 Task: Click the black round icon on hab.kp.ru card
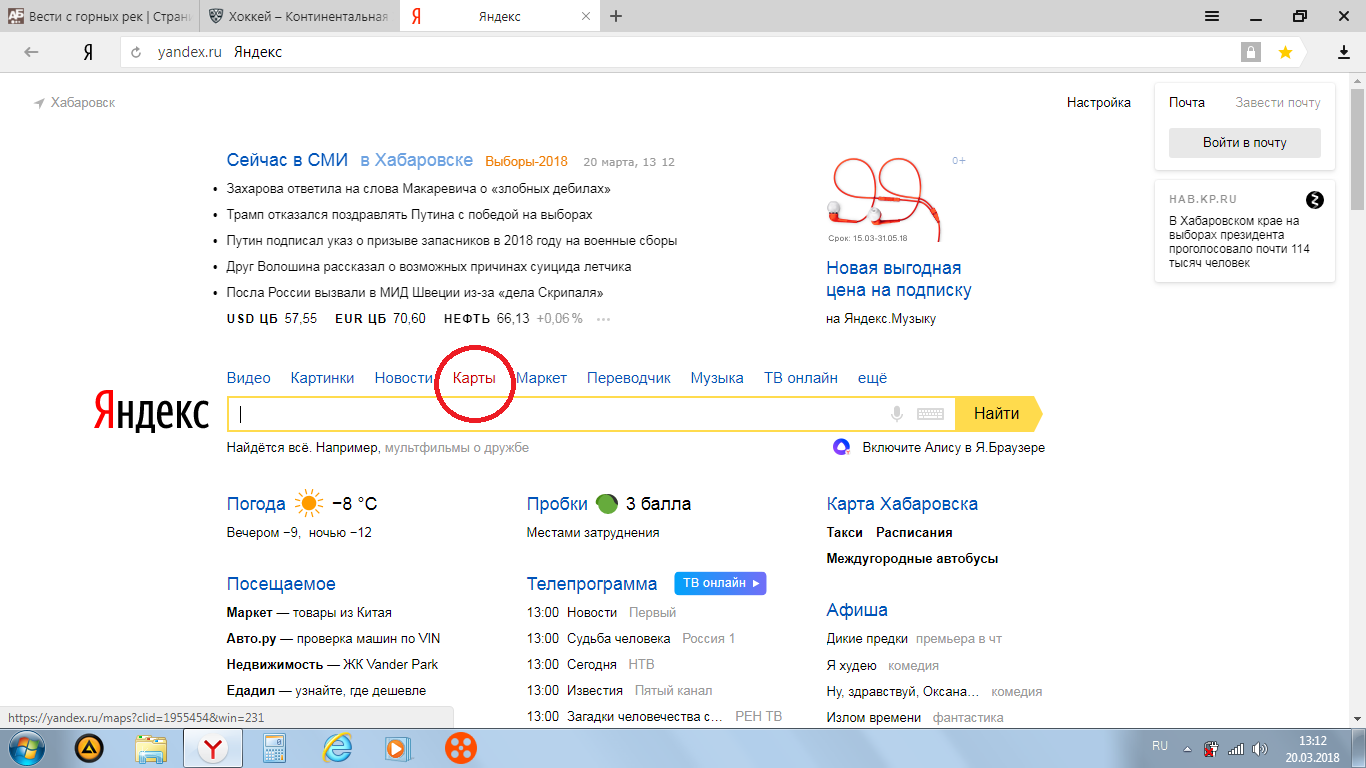pos(1315,199)
